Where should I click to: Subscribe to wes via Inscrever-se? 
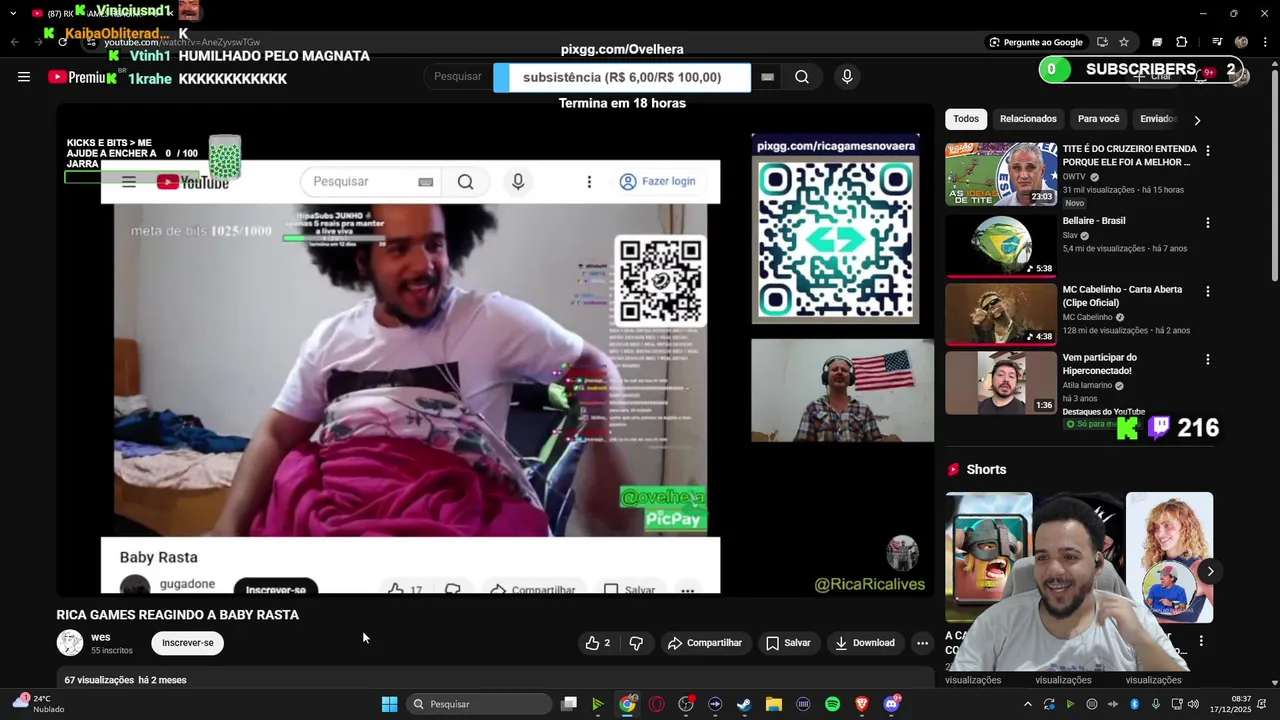point(188,643)
